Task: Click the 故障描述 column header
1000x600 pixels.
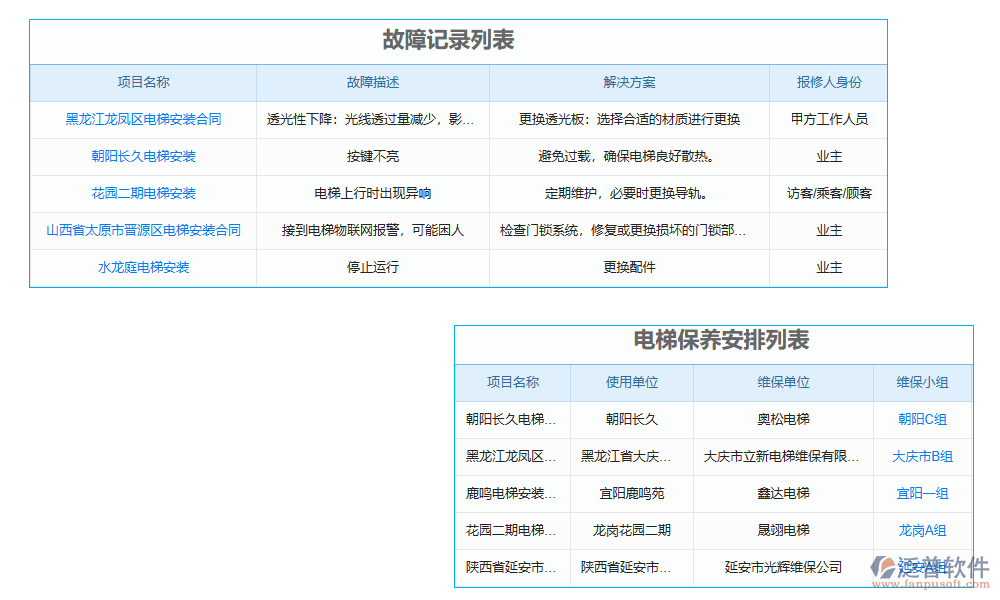Action: tap(372, 83)
